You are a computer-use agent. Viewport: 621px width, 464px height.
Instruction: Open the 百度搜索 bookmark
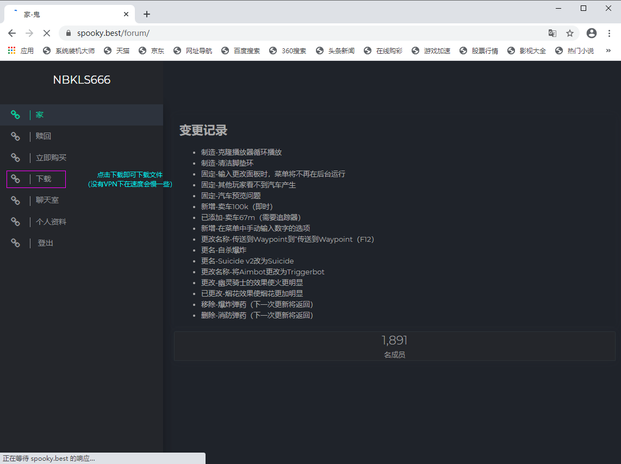click(240, 51)
